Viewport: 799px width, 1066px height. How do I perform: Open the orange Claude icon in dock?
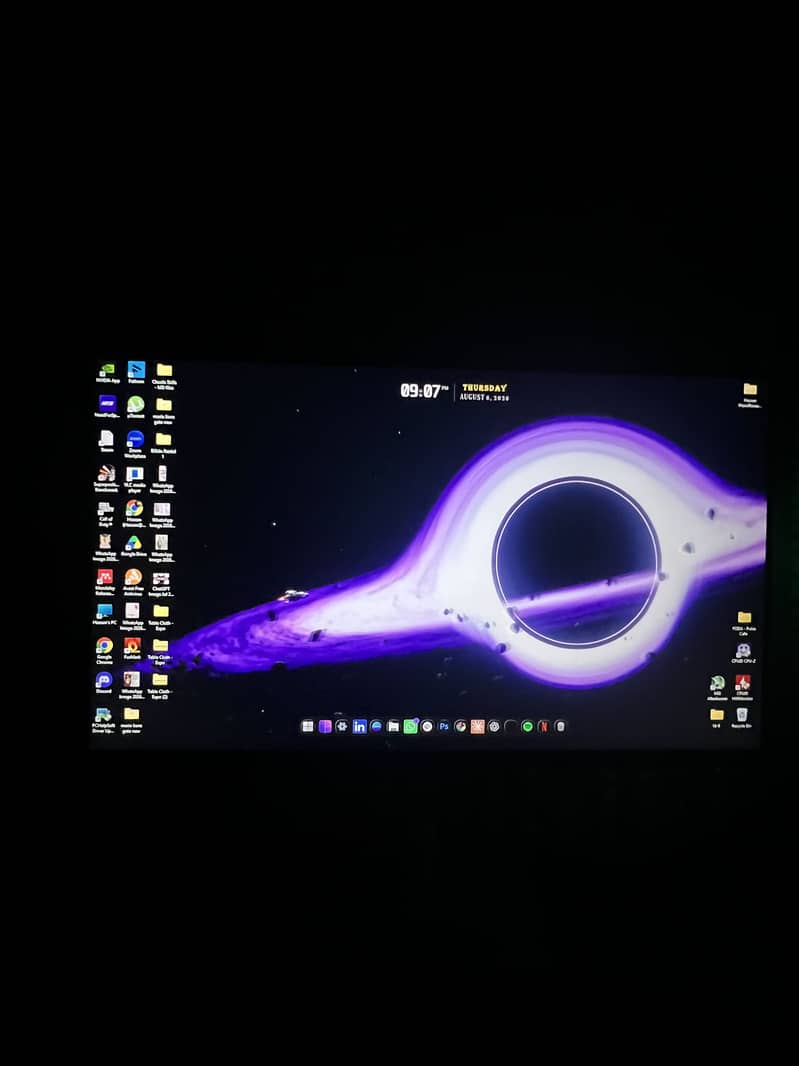(477, 727)
